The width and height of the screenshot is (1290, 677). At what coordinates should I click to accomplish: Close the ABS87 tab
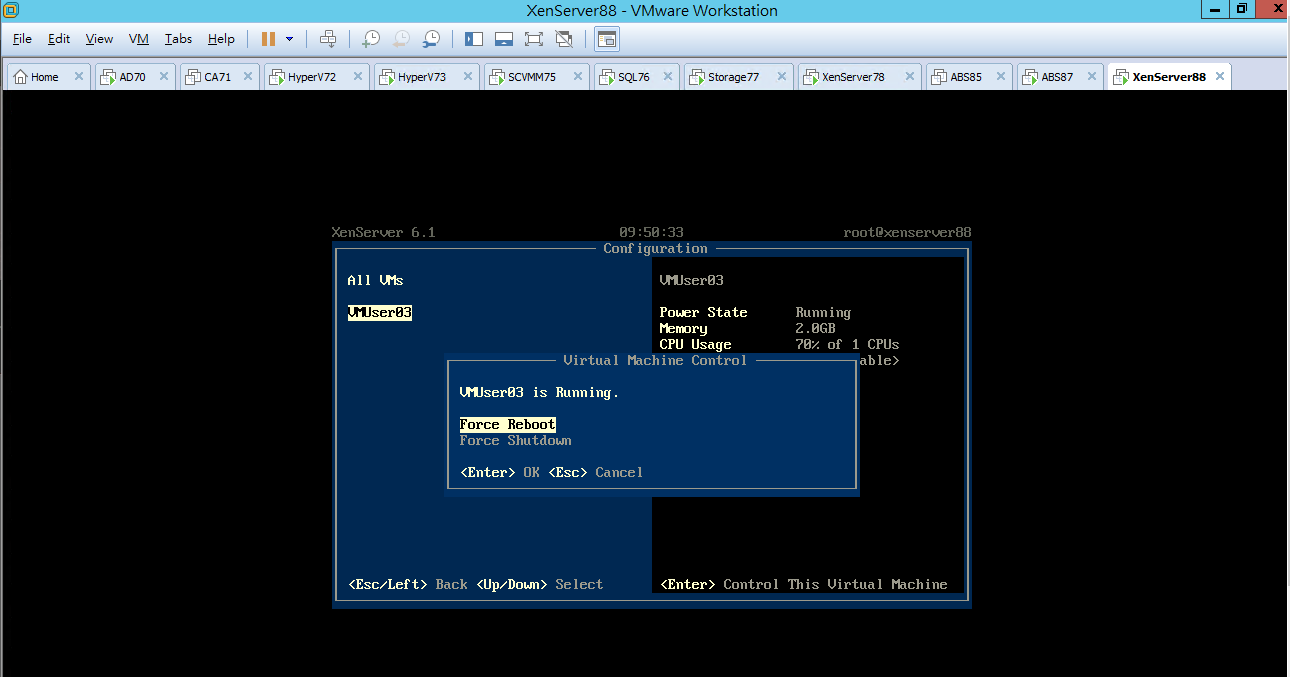[1092, 77]
